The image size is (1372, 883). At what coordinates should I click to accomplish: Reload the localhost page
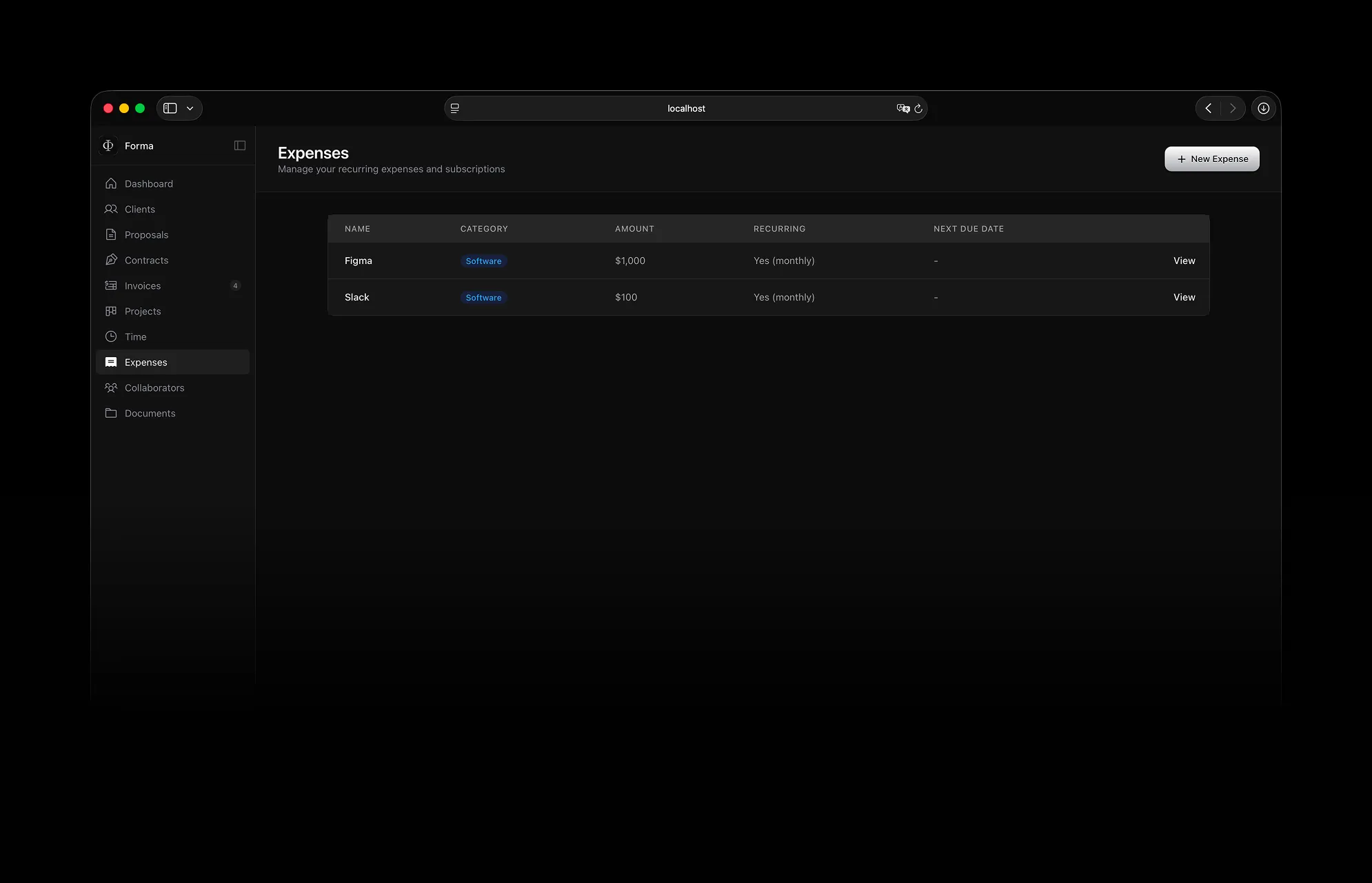(919, 108)
